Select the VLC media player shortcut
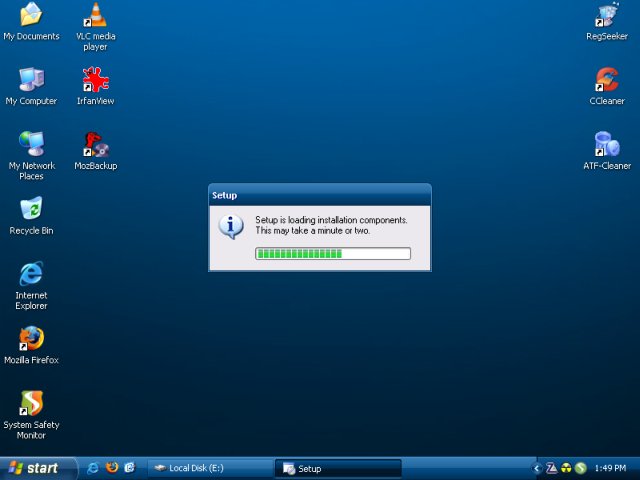640x480 pixels. pos(95,15)
